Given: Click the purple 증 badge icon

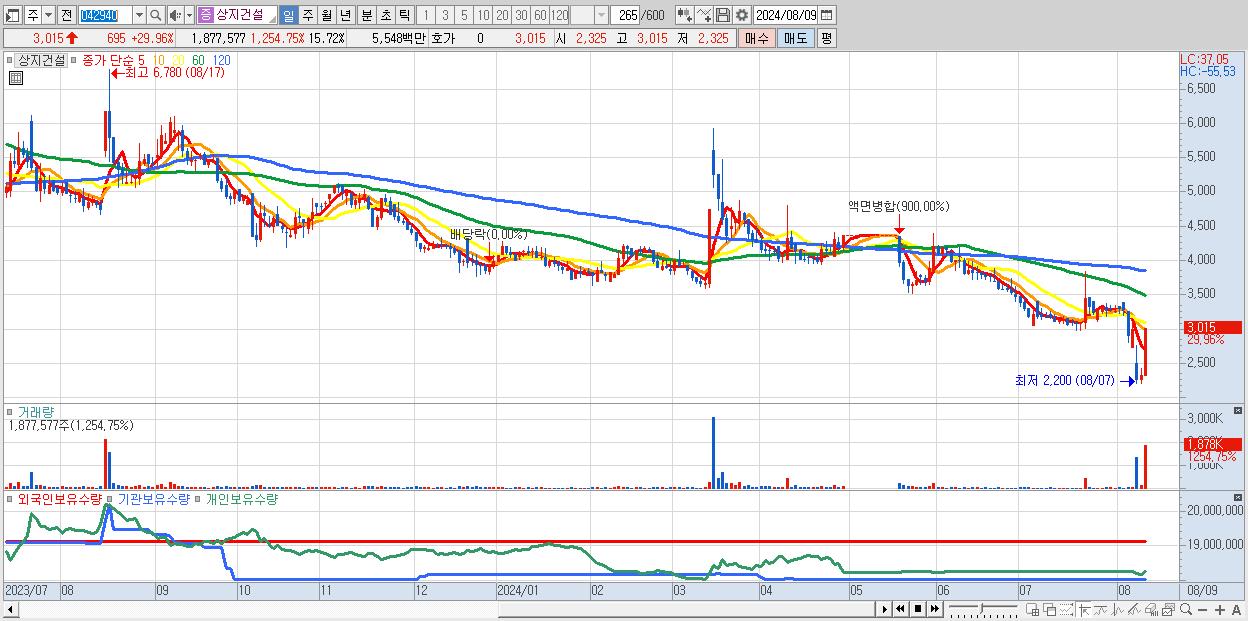Looking at the screenshot, I should tap(205, 15).
